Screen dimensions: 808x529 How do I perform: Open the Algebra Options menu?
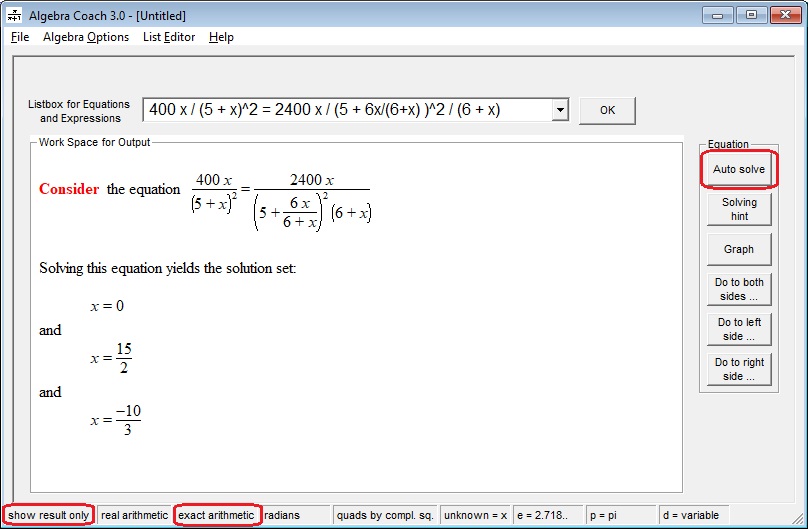click(86, 37)
